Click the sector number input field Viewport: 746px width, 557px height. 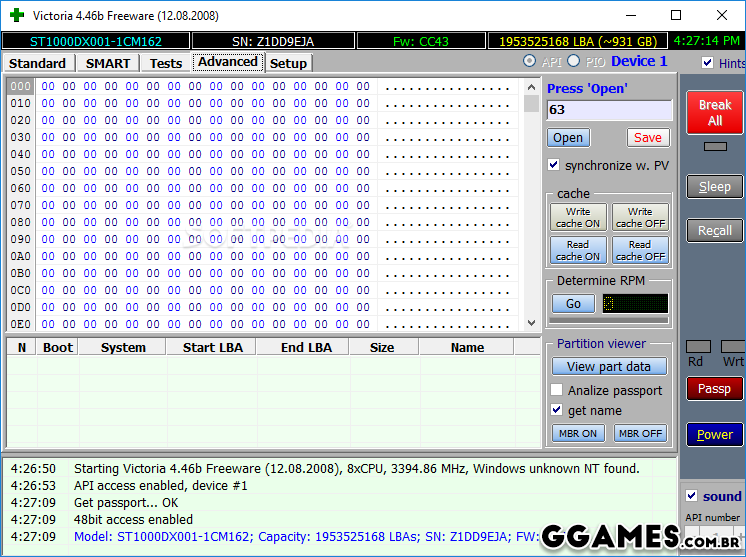[609, 110]
